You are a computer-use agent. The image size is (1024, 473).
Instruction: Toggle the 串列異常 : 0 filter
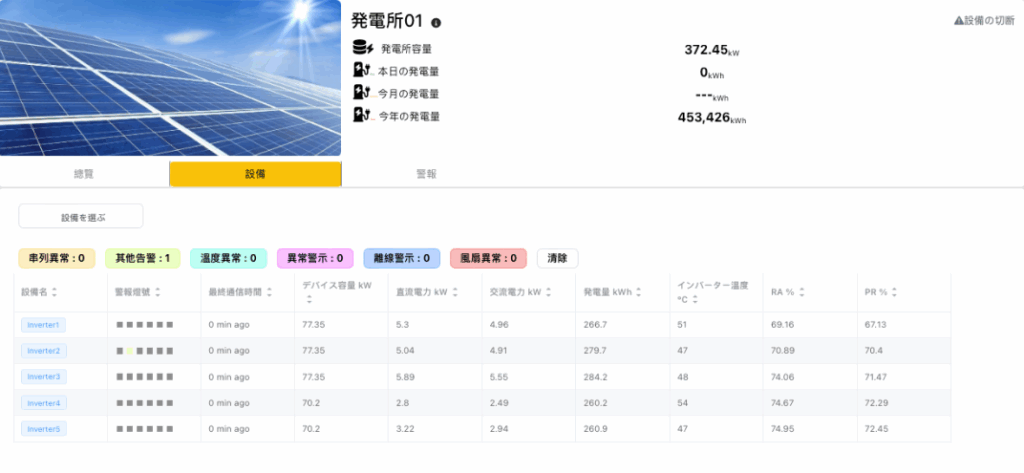click(x=57, y=258)
